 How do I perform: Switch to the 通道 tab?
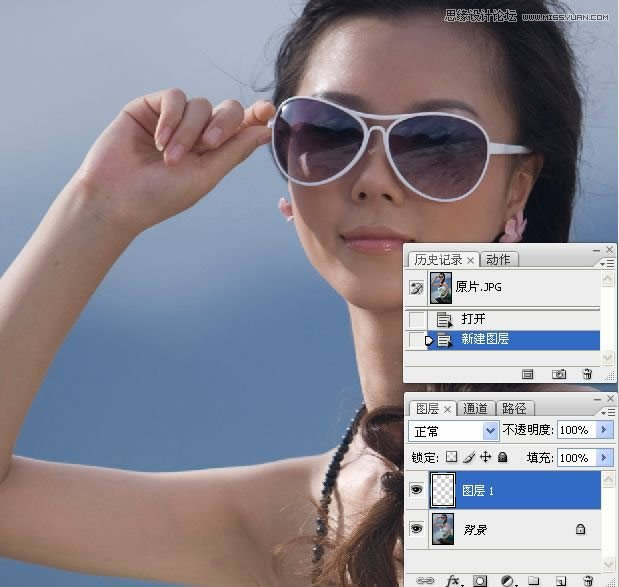pyautogui.click(x=476, y=409)
